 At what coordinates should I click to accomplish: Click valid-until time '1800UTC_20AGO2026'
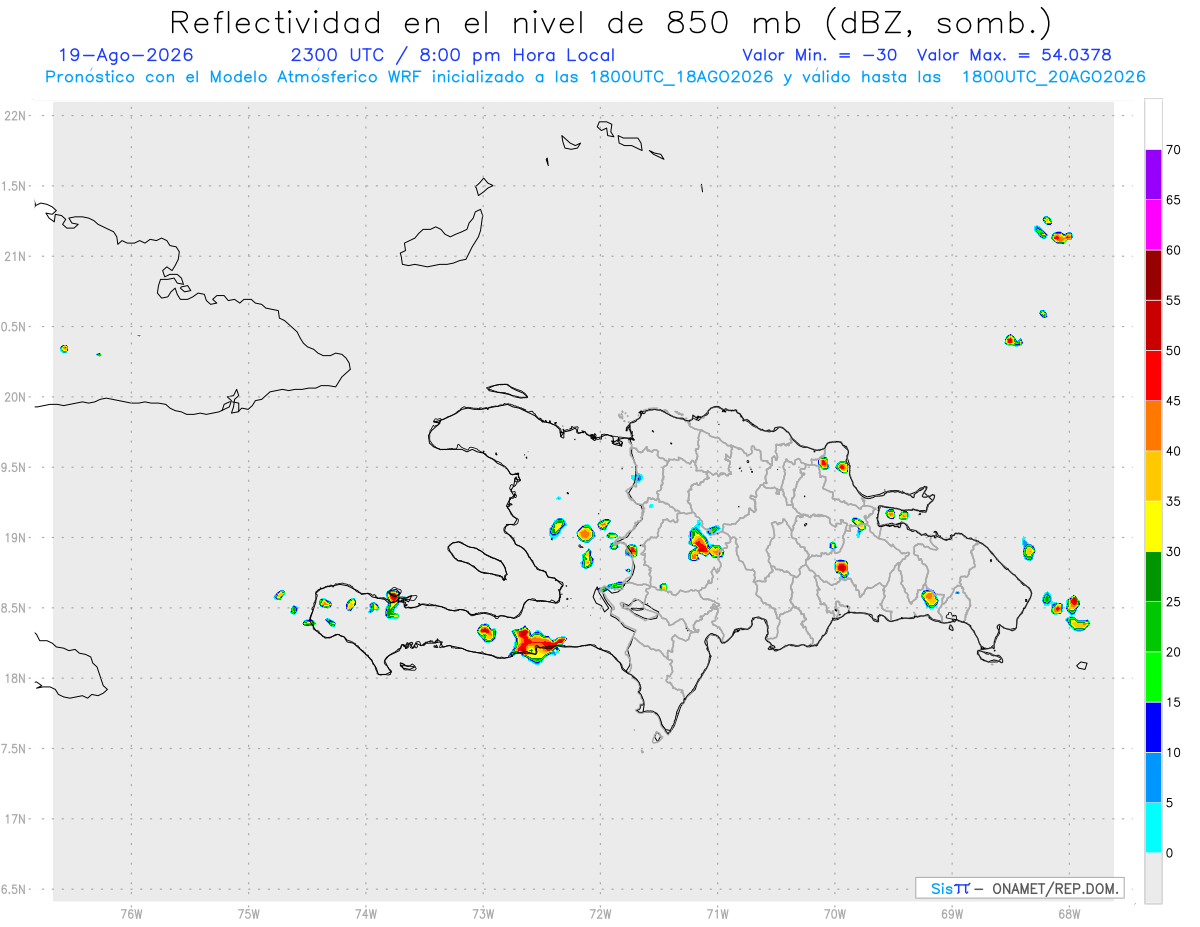1053,77
